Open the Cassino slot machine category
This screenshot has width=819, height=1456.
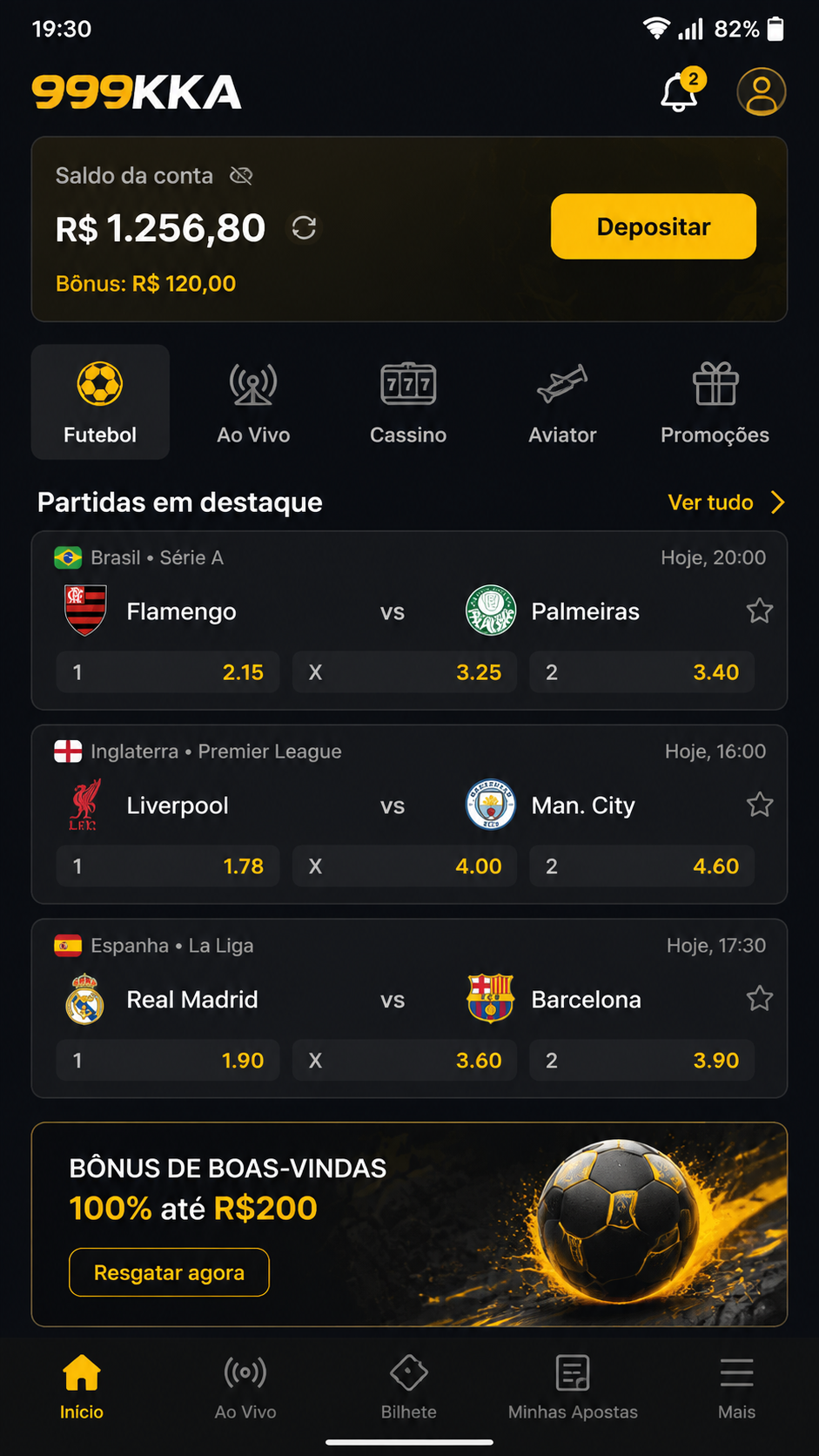pos(408,402)
